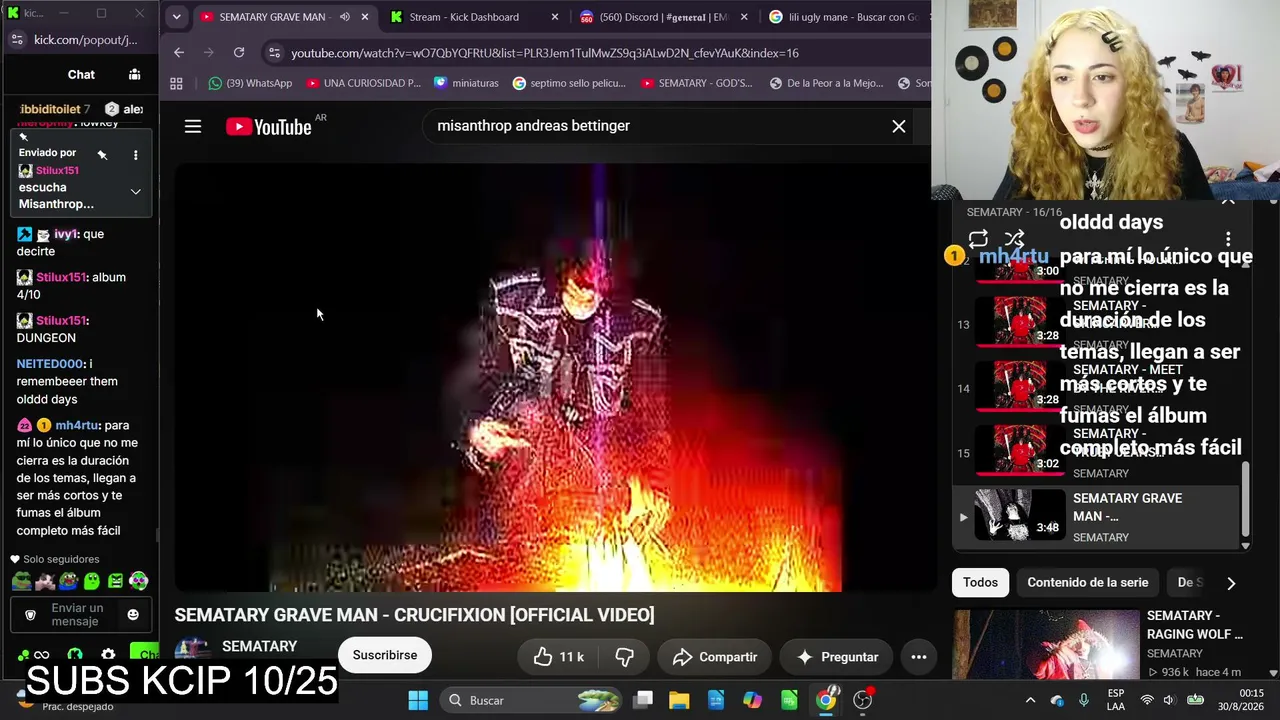Viewport: 1280px width, 720px height.
Task: Expand the pinned message from Stilux151
Action: 135,192
